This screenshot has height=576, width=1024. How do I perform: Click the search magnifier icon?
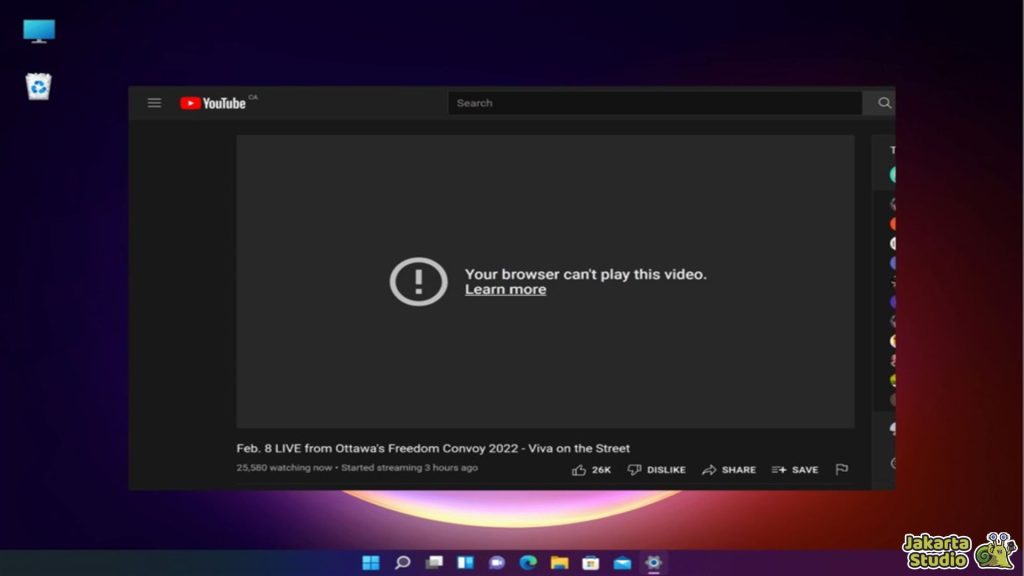[883, 102]
